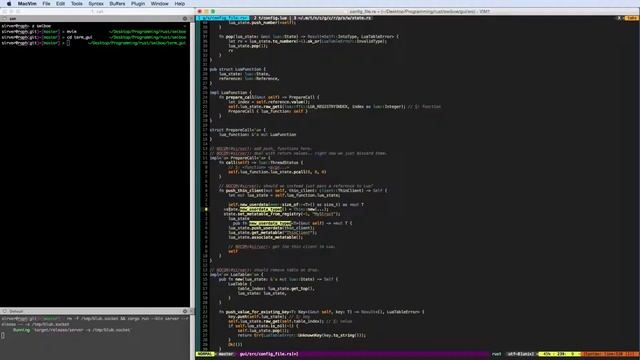Click 'struct PrepareCall' definition line

click(x=238, y=130)
